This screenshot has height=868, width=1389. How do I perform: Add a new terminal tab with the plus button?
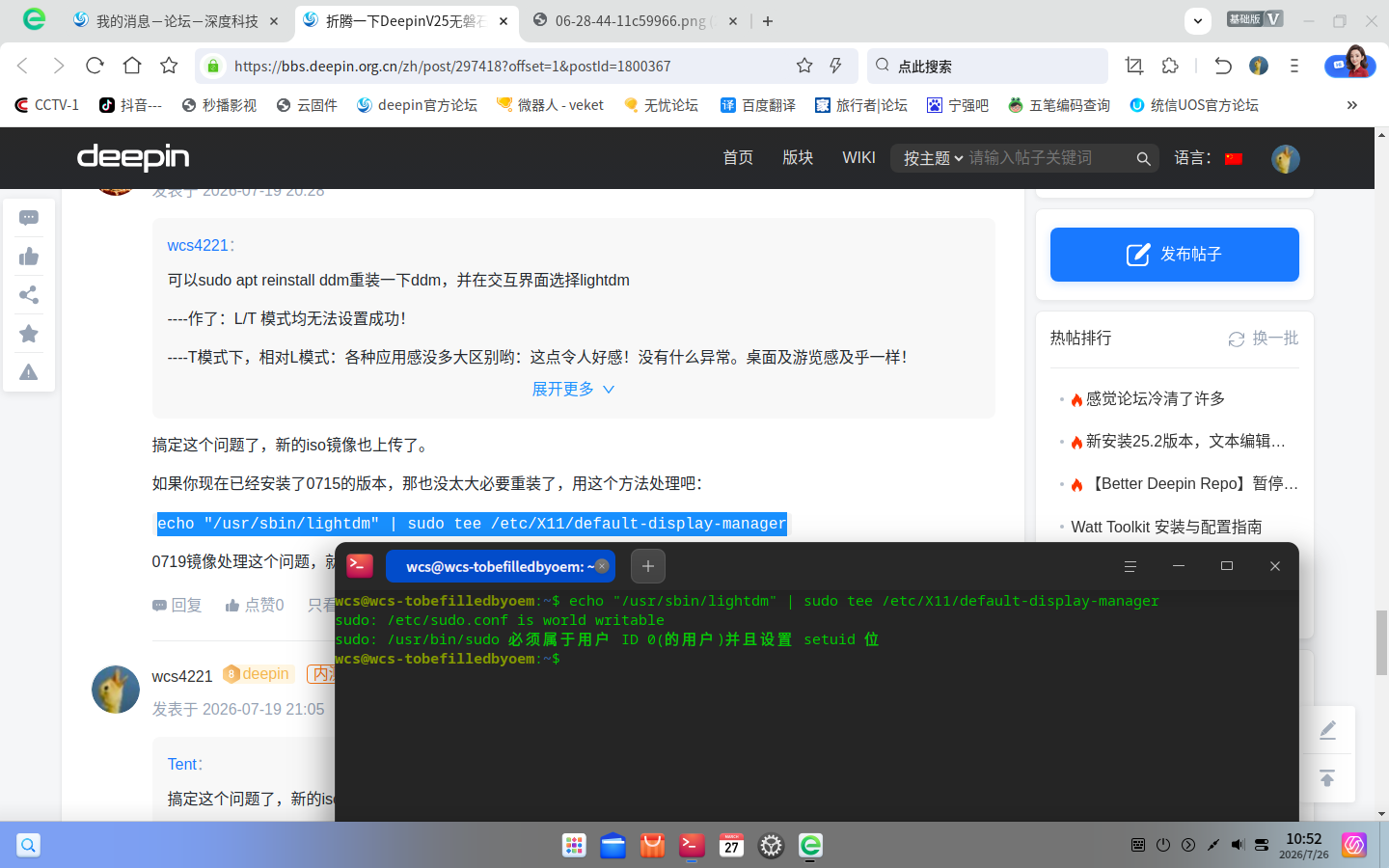[x=648, y=566]
